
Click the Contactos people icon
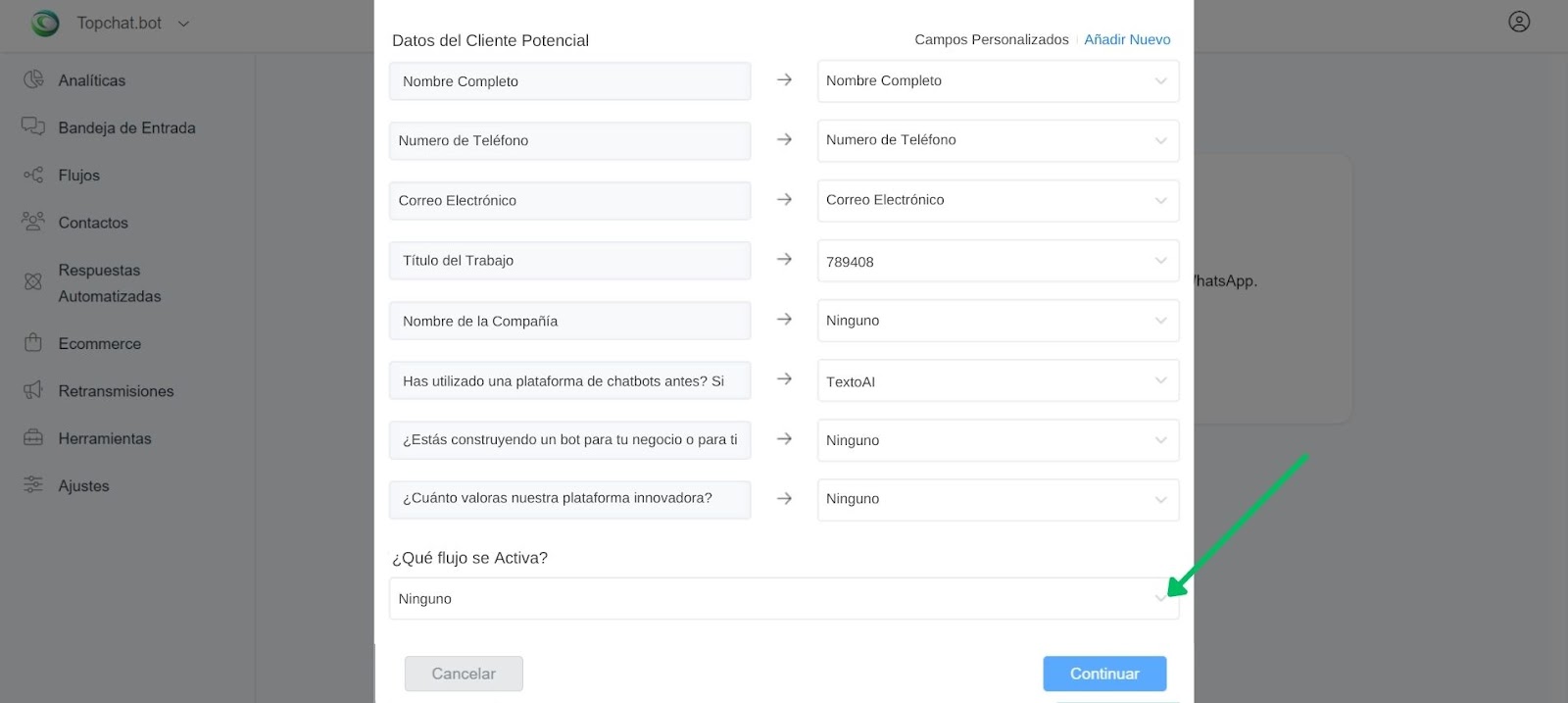pos(33,222)
